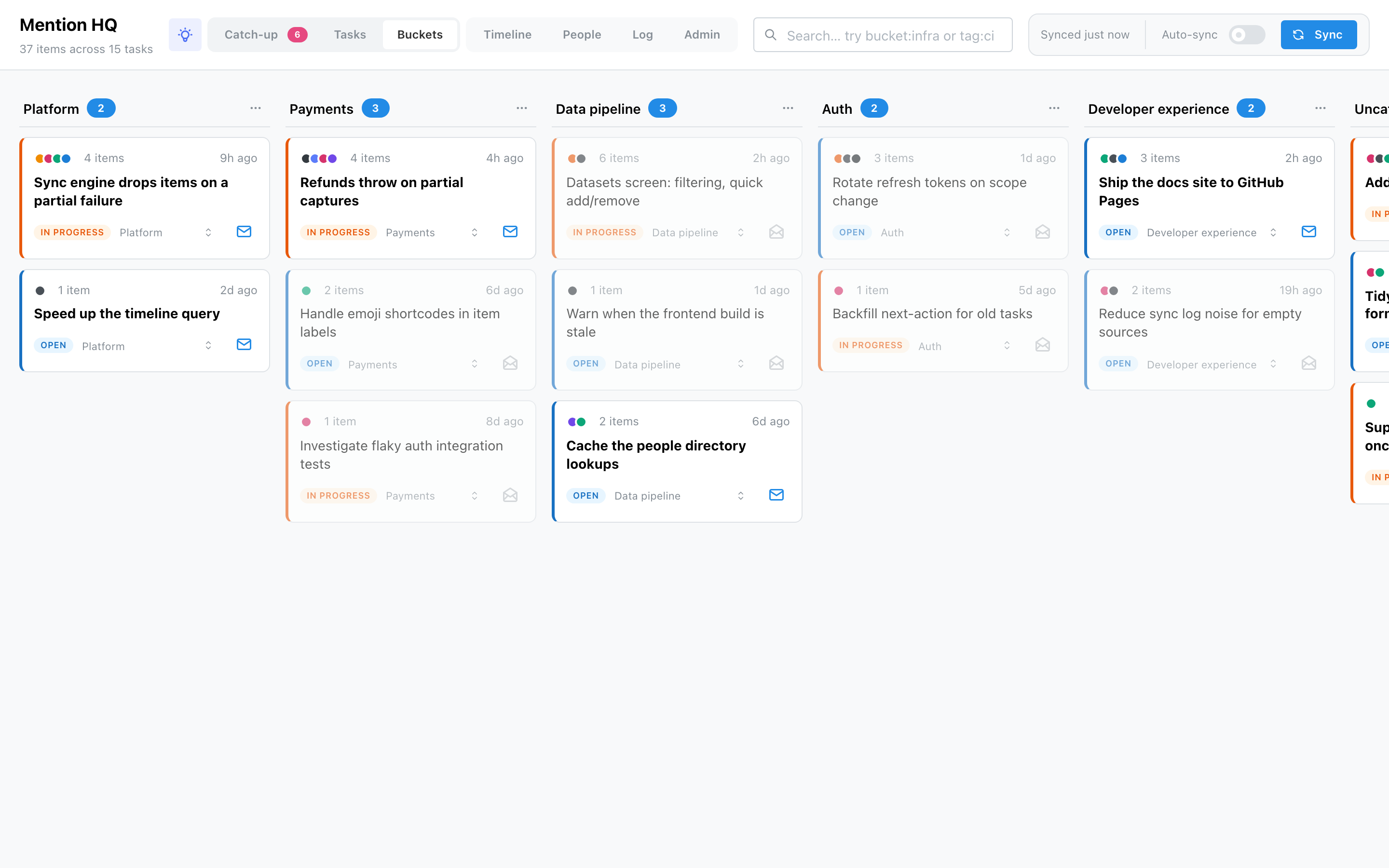This screenshot has width=1389, height=868.
Task: Open 'Backfill next-action for old tasks' task
Action: pos(932,313)
